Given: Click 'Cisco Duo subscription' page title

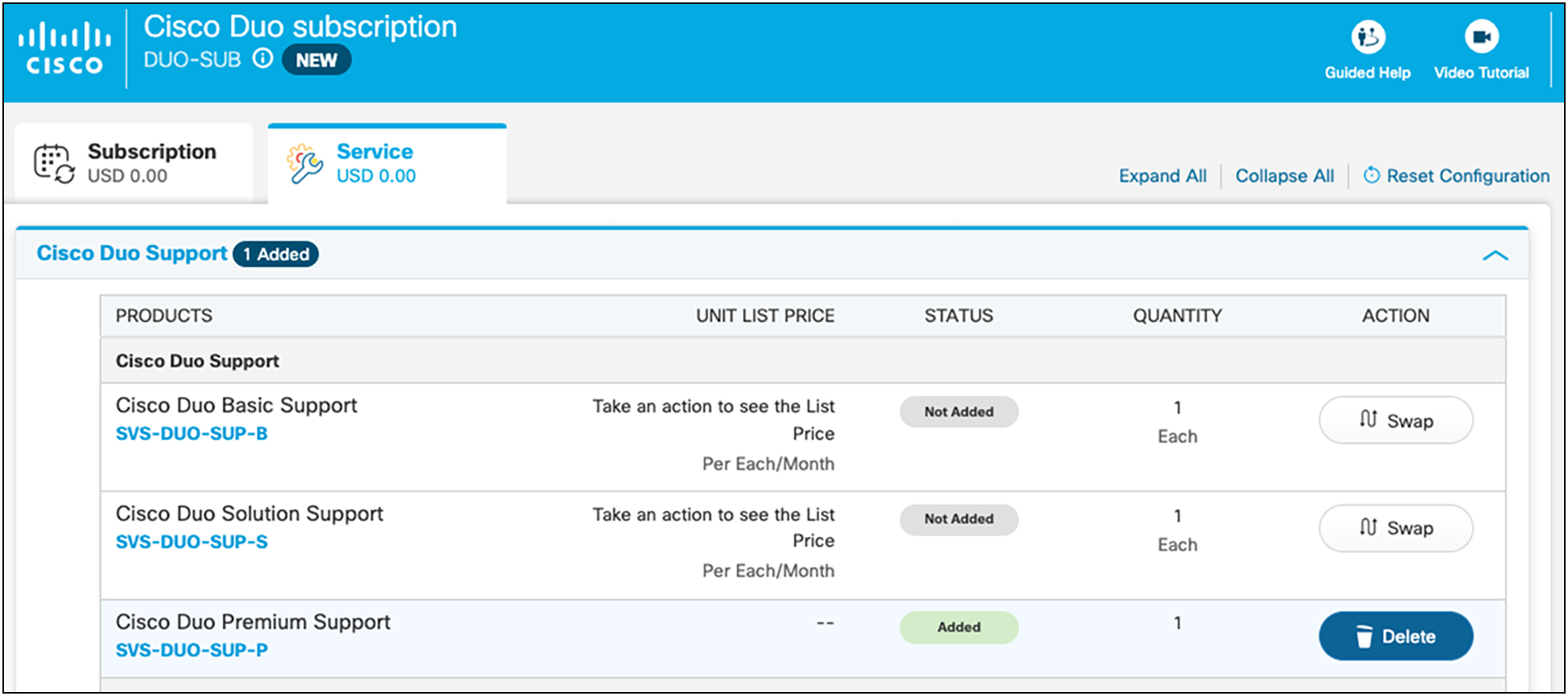Looking at the screenshot, I should click(x=301, y=27).
